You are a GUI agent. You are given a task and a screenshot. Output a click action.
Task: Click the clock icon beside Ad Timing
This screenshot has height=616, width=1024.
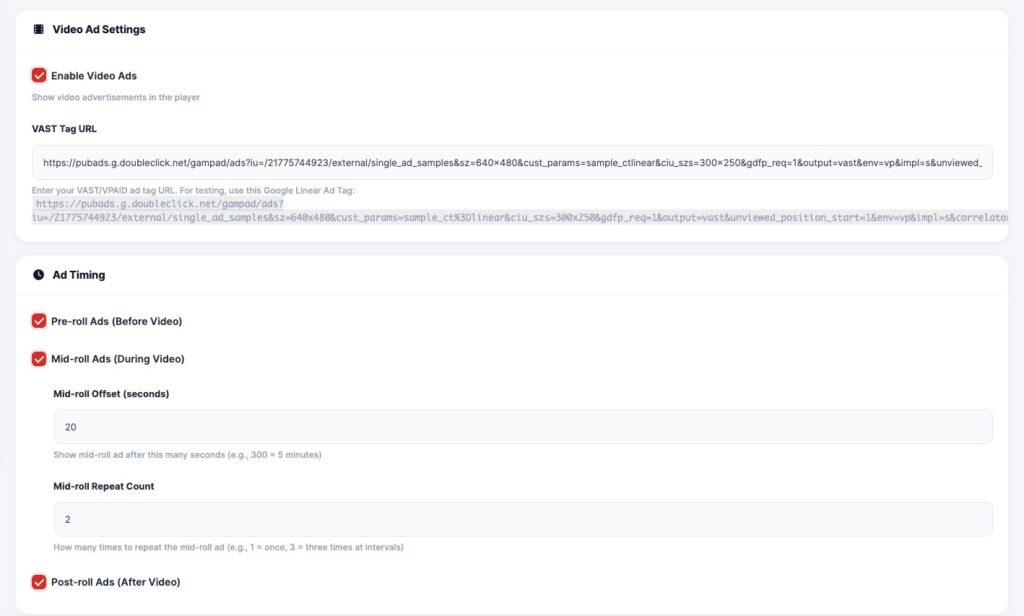point(39,274)
